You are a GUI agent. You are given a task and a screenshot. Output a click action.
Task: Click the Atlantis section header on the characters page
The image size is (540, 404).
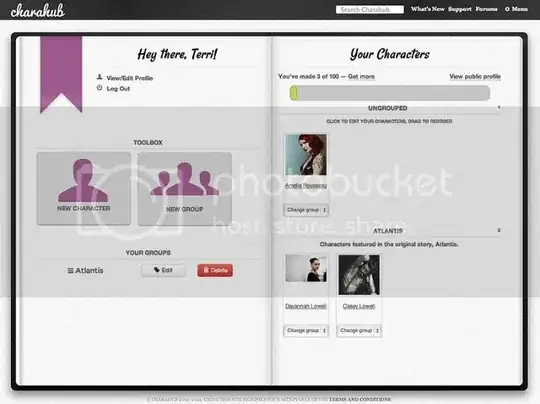(x=388, y=231)
